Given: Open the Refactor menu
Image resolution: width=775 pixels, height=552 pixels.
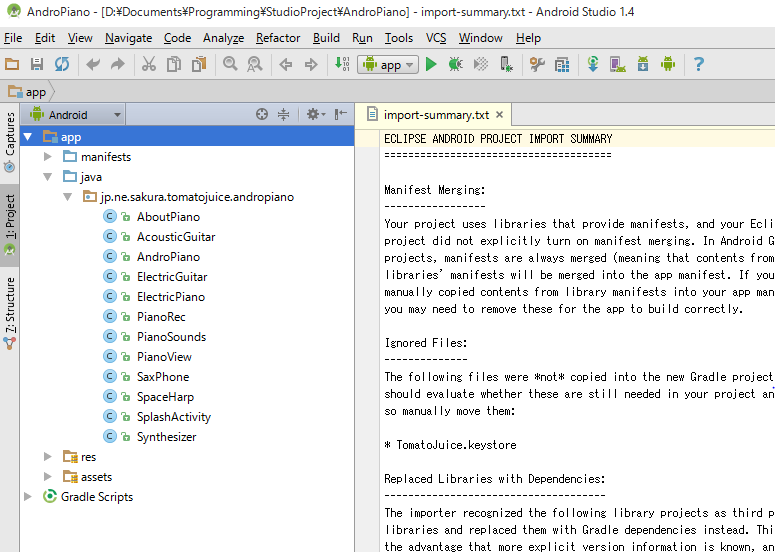Looking at the screenshot, I should coord(277,38).
